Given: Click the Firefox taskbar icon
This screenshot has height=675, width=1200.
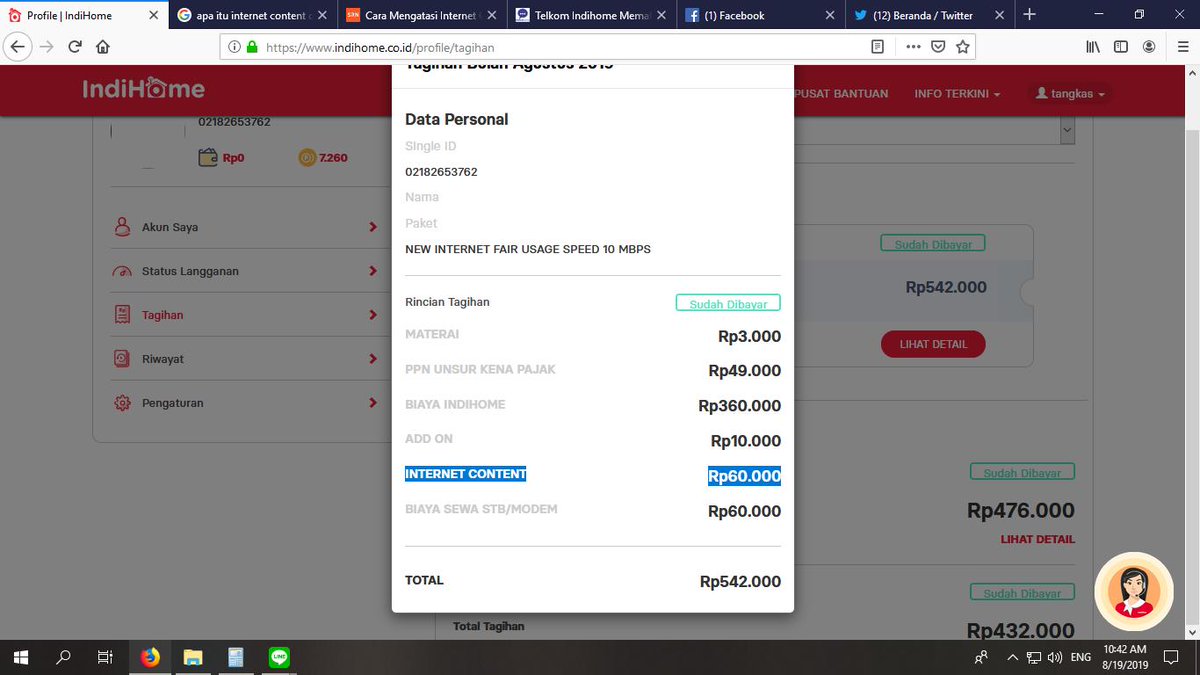Looking at the screenshot, I should tap(150, 657).
